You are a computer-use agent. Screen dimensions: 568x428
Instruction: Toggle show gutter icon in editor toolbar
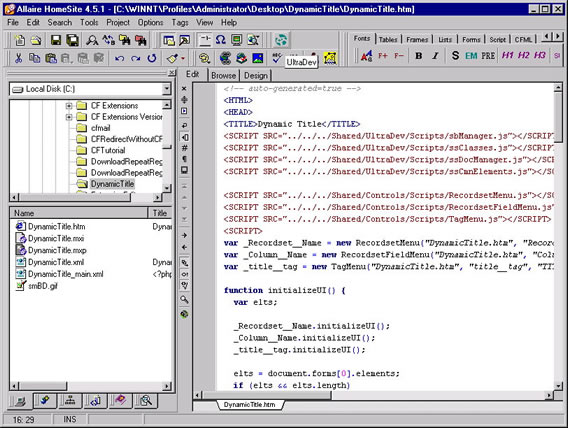tap(184, 137)
